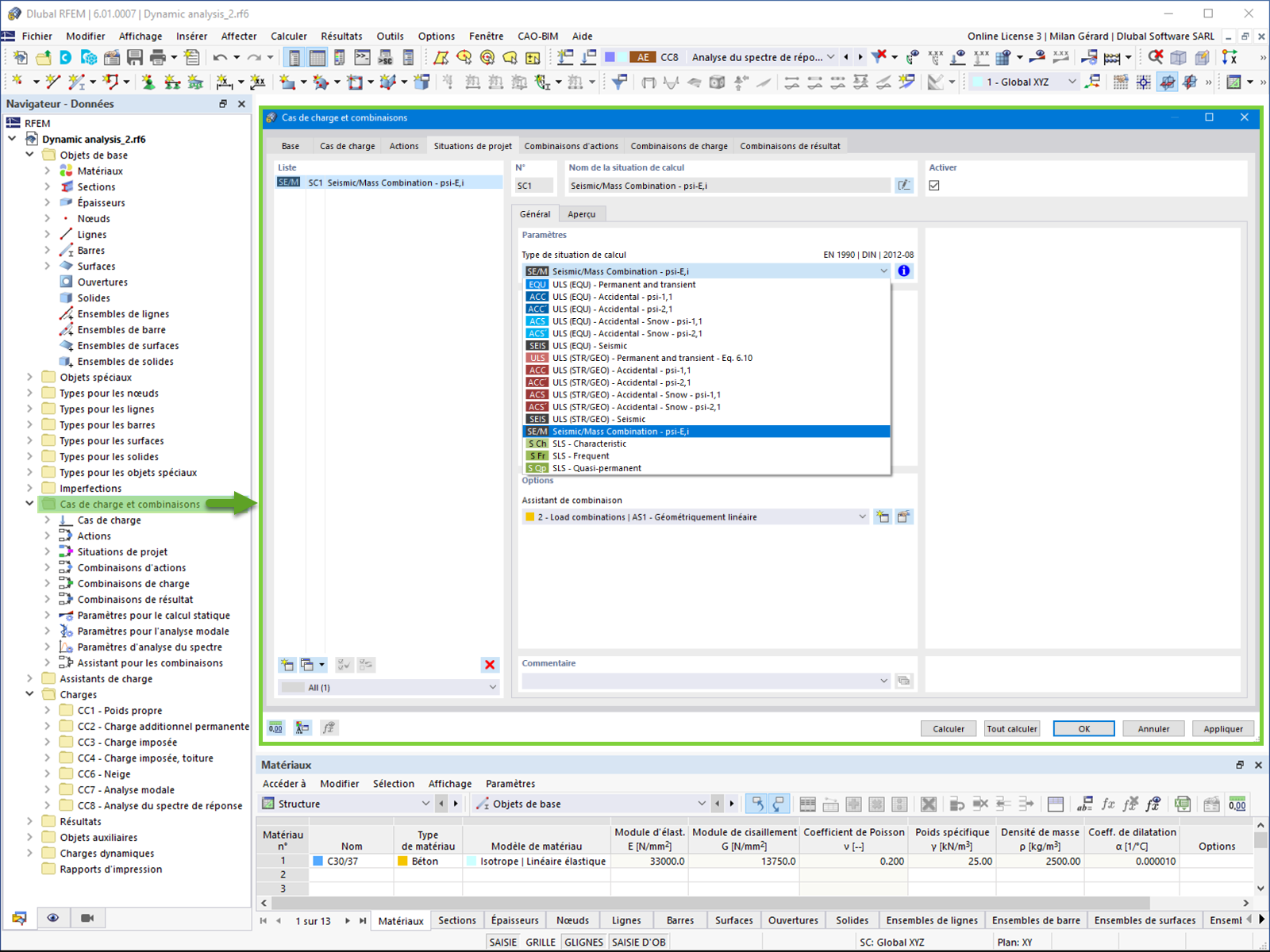Expand the Objets spéciaux tree node
The height and width of the screenshot is (952, 1270).
[x=30, y=377]
